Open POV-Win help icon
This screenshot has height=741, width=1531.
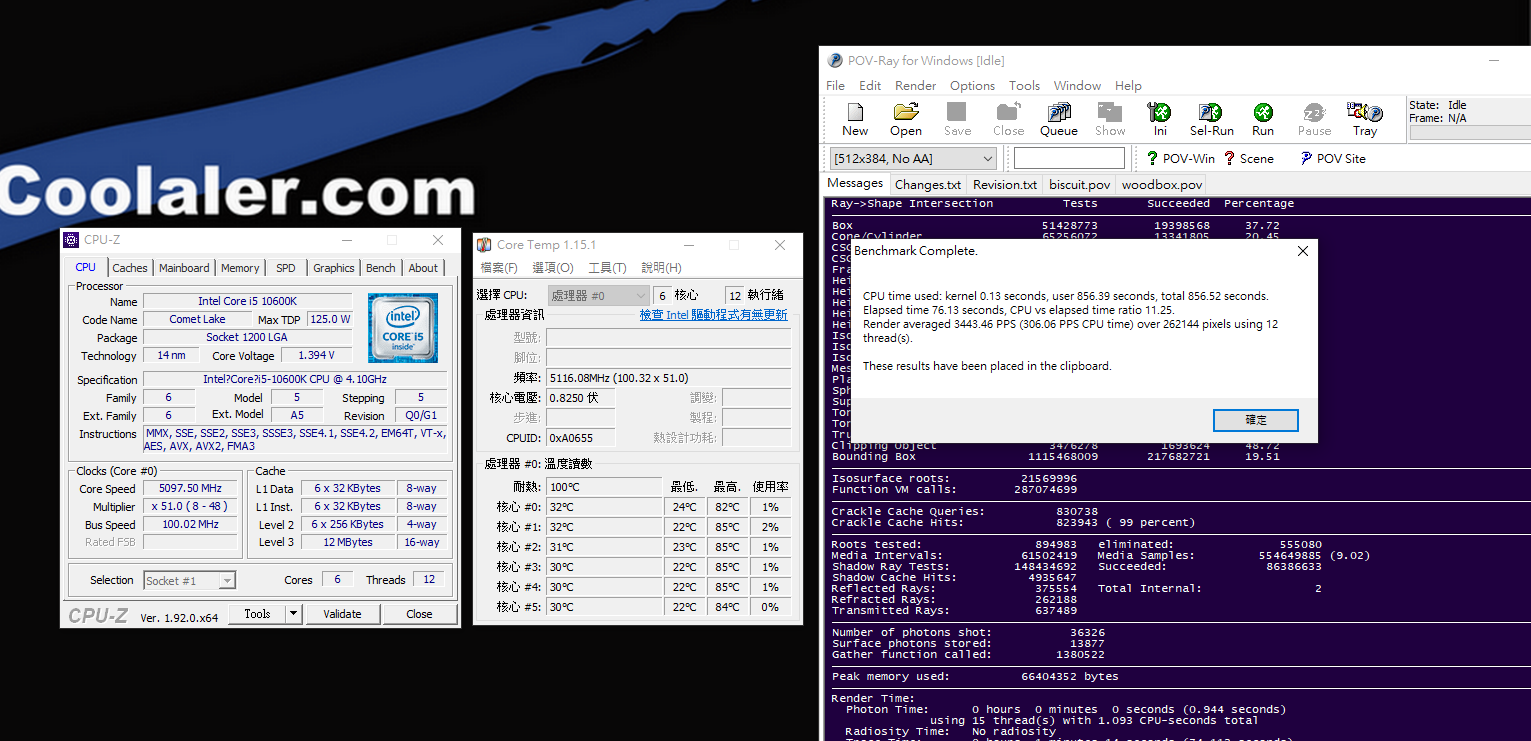click(x=1153, y=158)
